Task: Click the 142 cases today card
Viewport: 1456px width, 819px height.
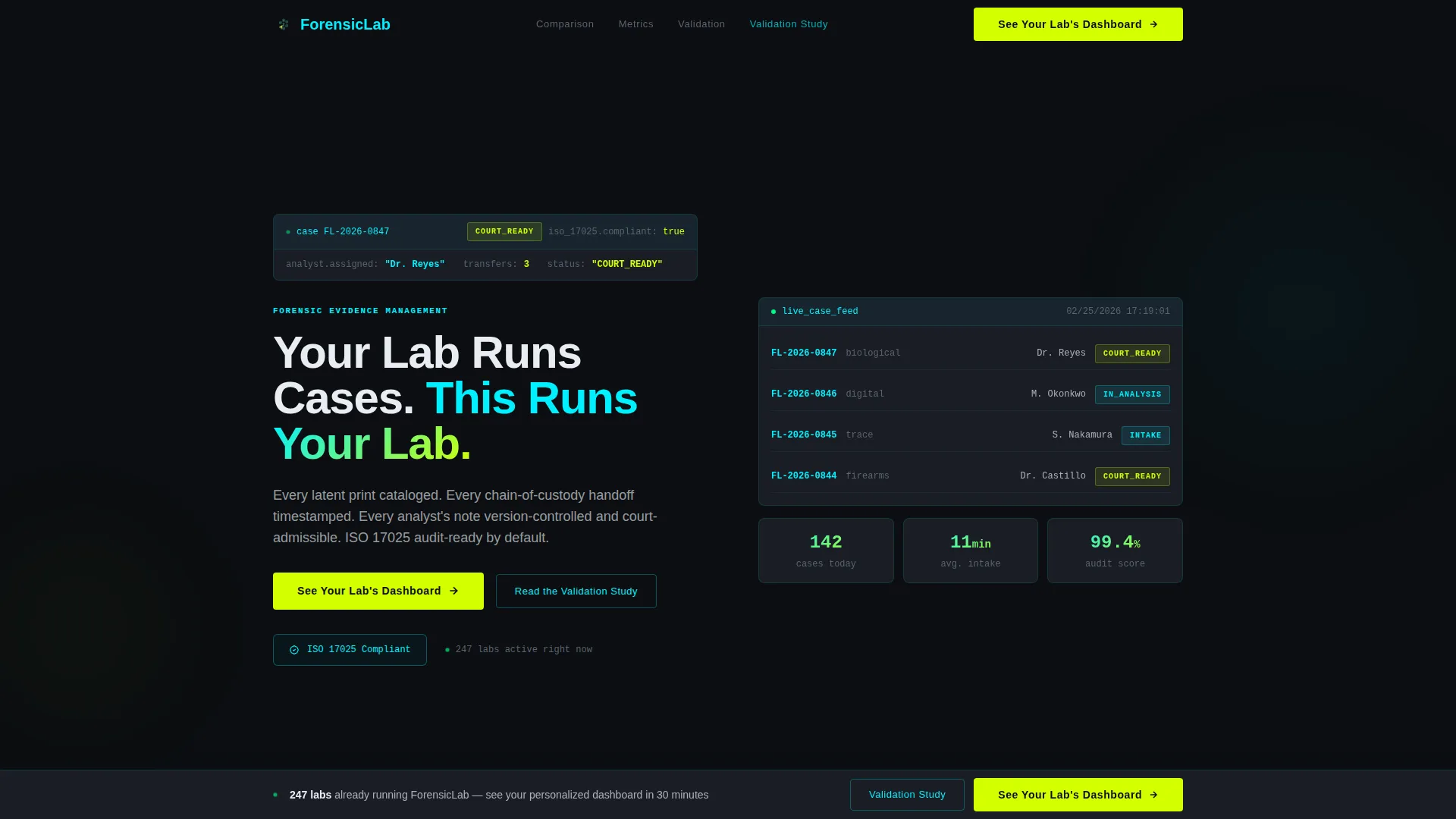Action: pyautogui.click(x=826, y=551)
